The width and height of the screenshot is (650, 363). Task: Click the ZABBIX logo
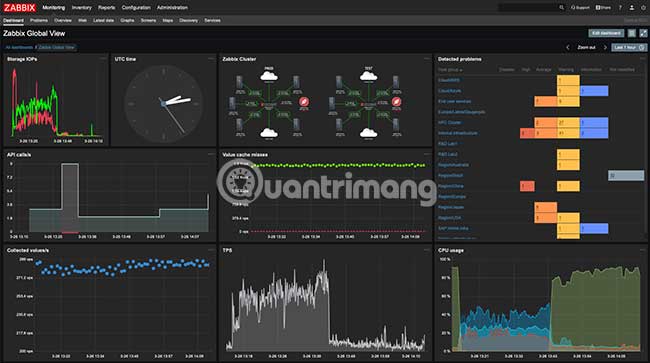pos(19,7)
